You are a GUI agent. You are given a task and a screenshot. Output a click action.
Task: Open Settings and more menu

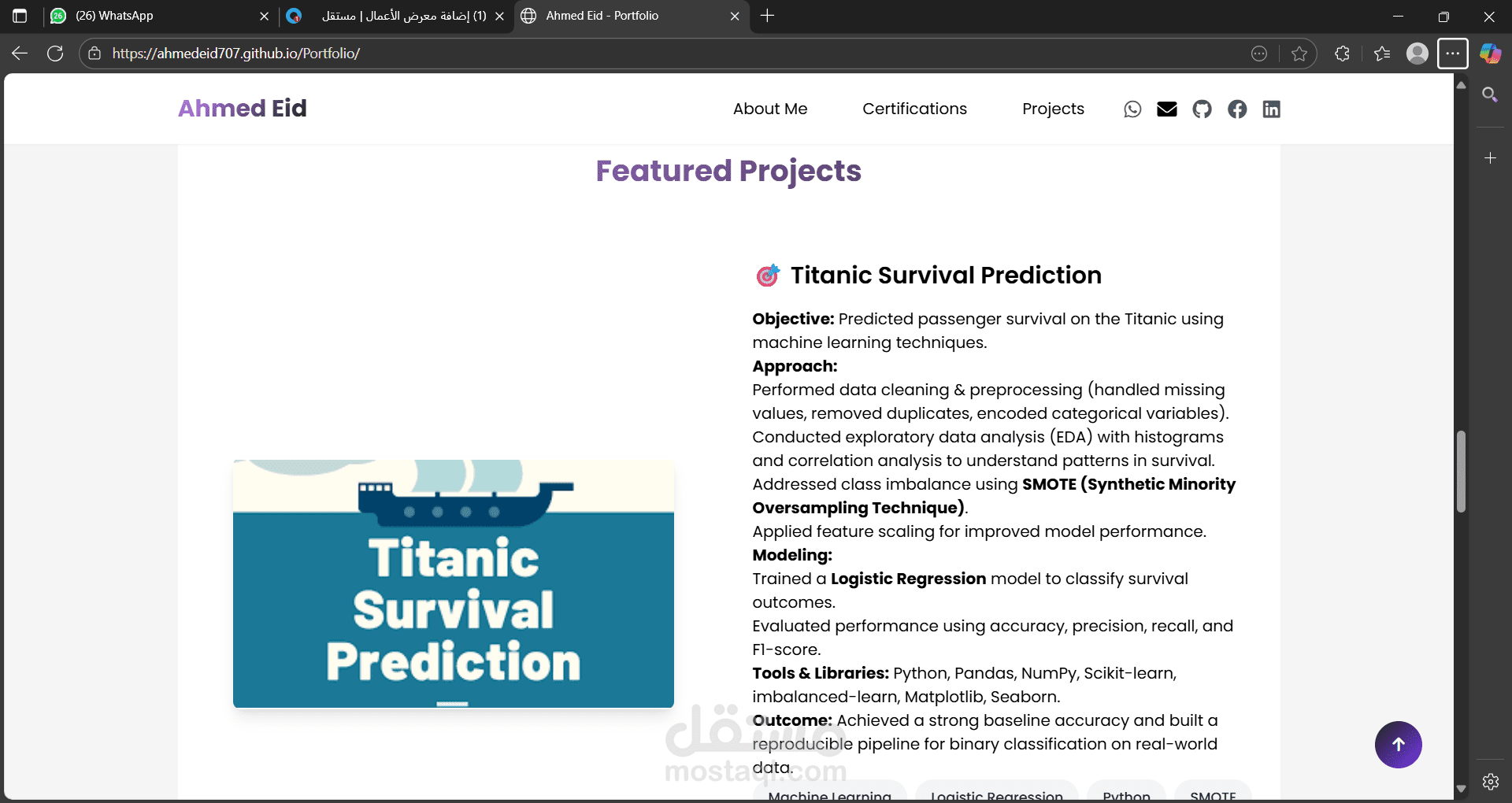coord(1453,54)
